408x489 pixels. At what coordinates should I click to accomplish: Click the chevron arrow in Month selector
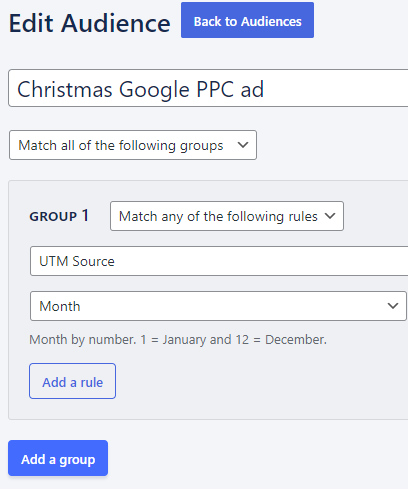tap(393, 306)
